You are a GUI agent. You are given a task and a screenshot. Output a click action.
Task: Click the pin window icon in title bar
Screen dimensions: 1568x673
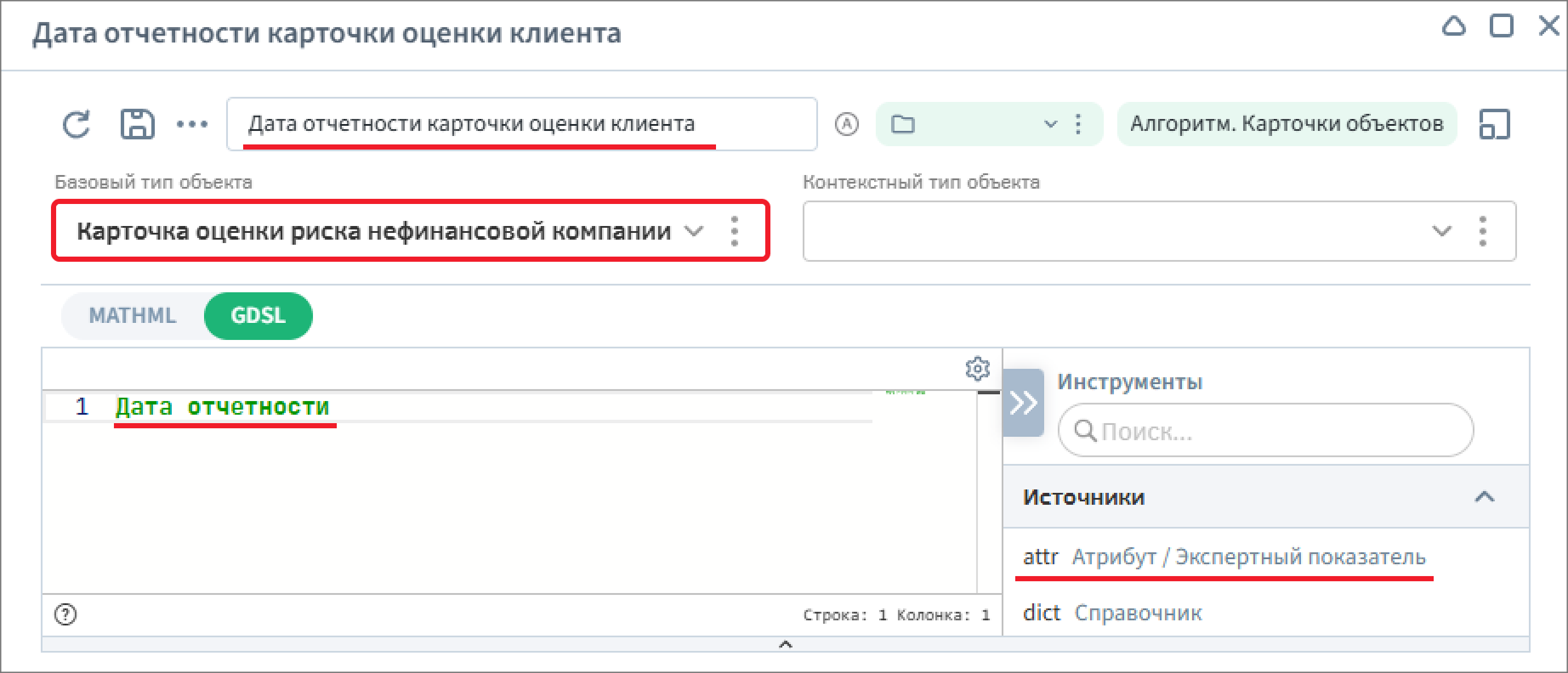coord(1454,27)
